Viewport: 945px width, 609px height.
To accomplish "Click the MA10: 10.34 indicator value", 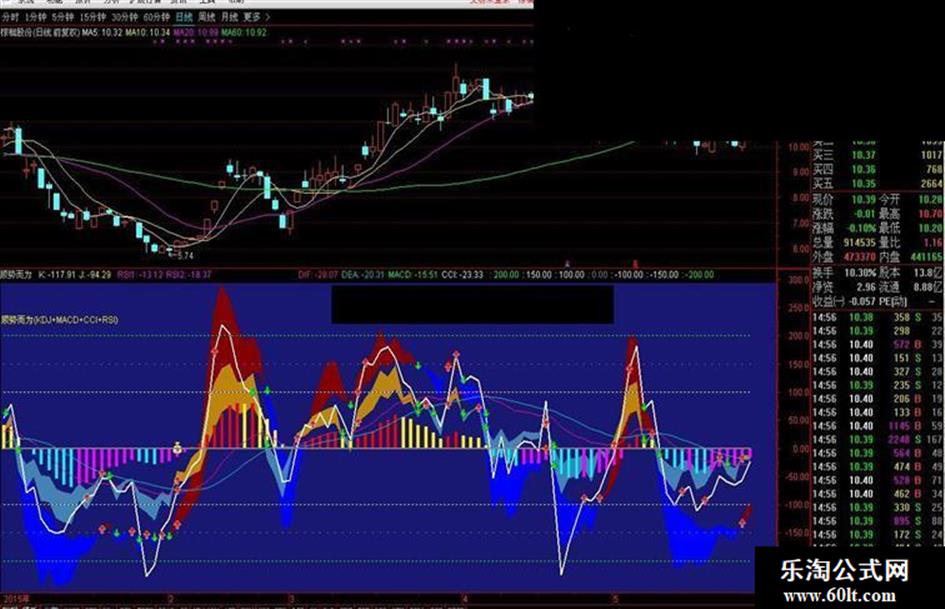I will tap(148, 33).
